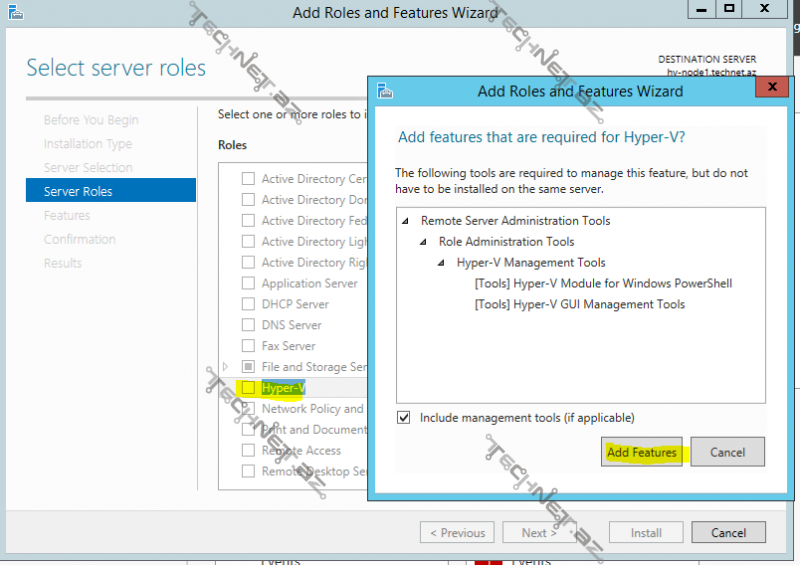The image size is (800, 565).
Task: Click the Add Features button
Action: coord(642,452)
